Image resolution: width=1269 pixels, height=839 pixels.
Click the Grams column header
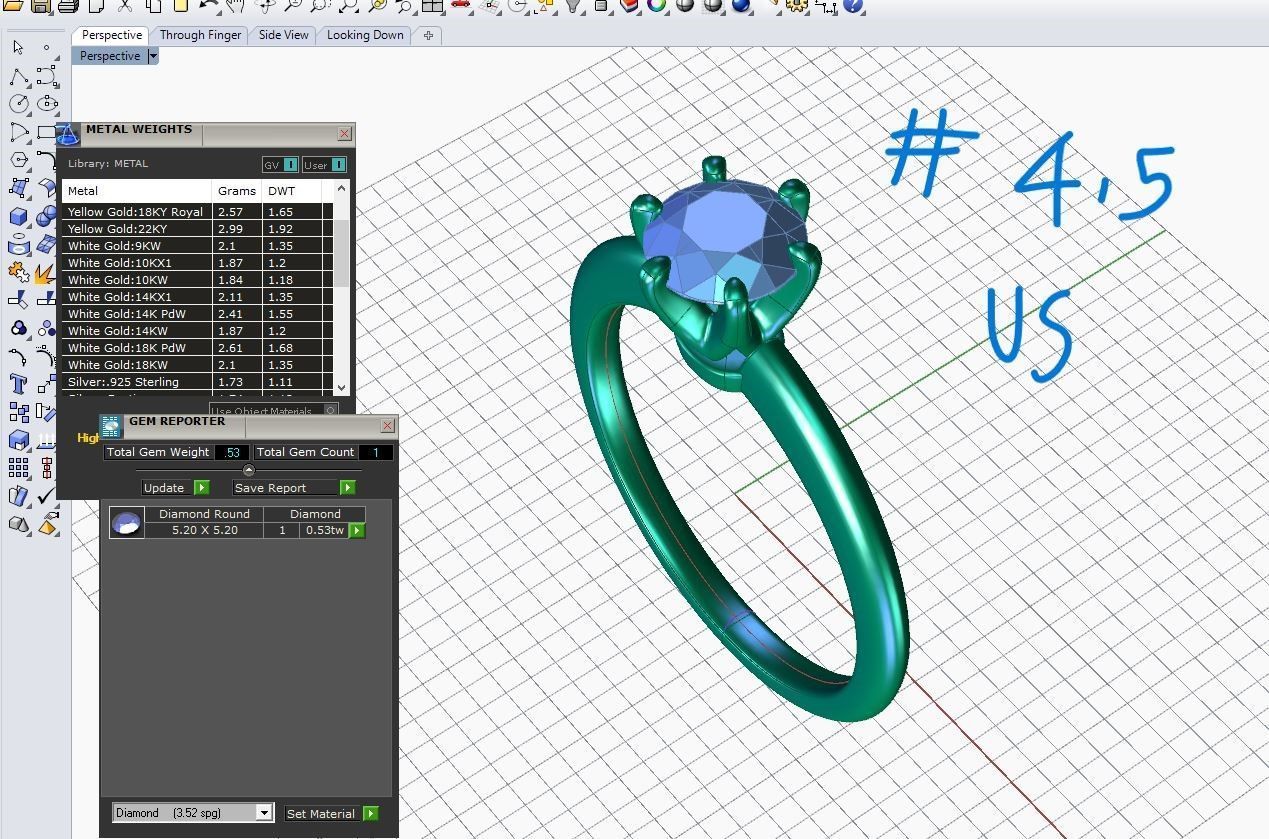[x=237, y=190]
